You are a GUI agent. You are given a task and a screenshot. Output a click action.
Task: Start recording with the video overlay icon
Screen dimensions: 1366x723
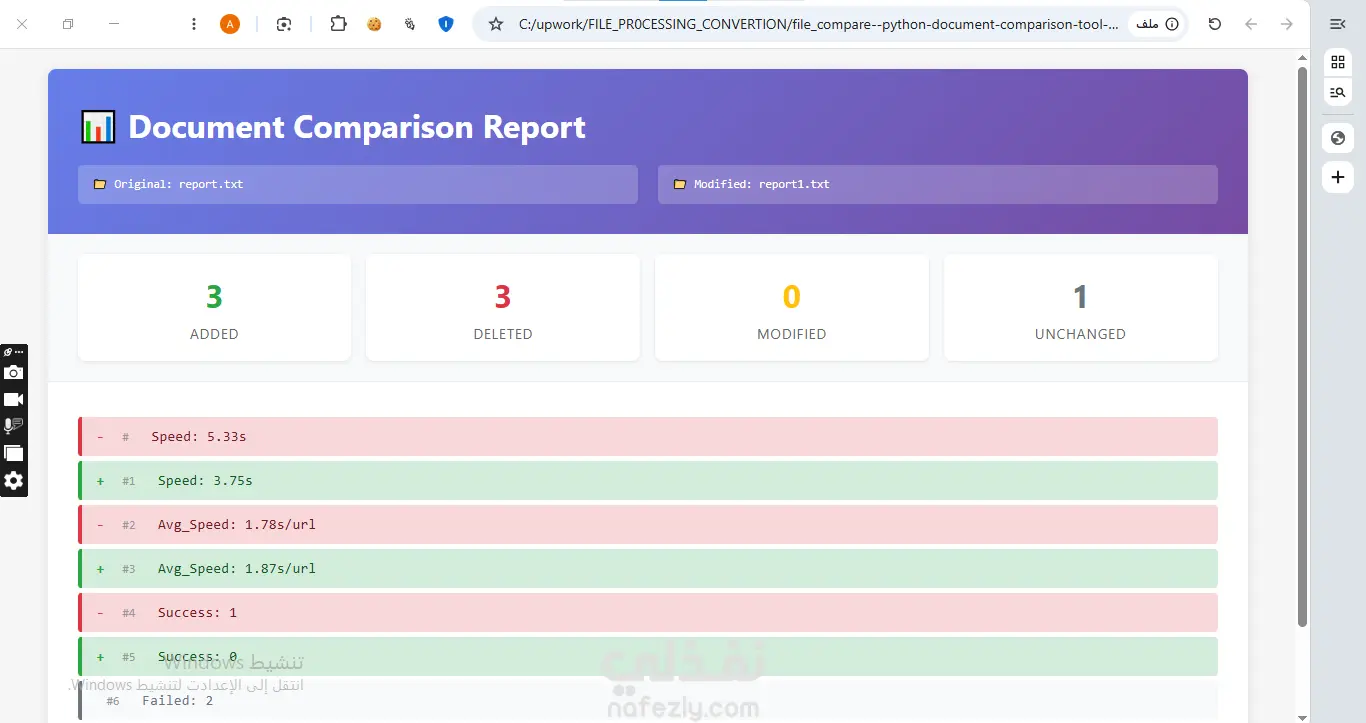(13, 400)
